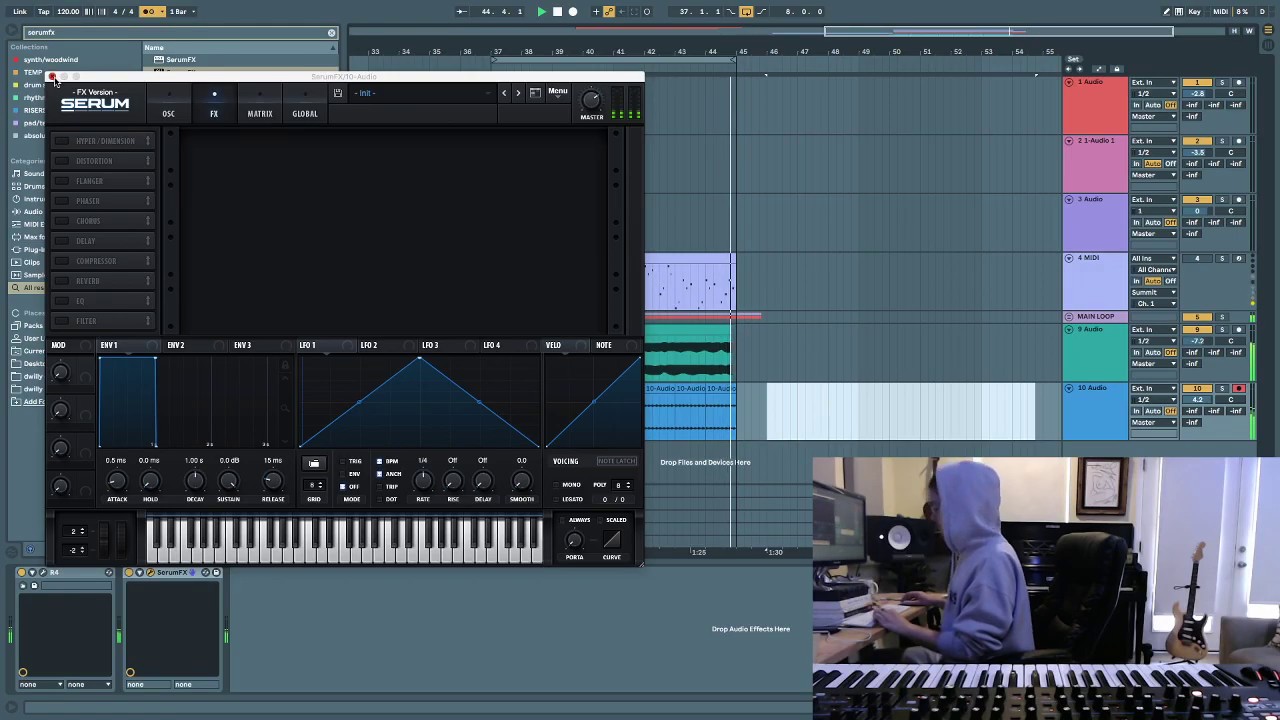Unfold the MAIN LOOP group track
The height and width of the screenshot is (720, 1280).
pos(1069,317)
